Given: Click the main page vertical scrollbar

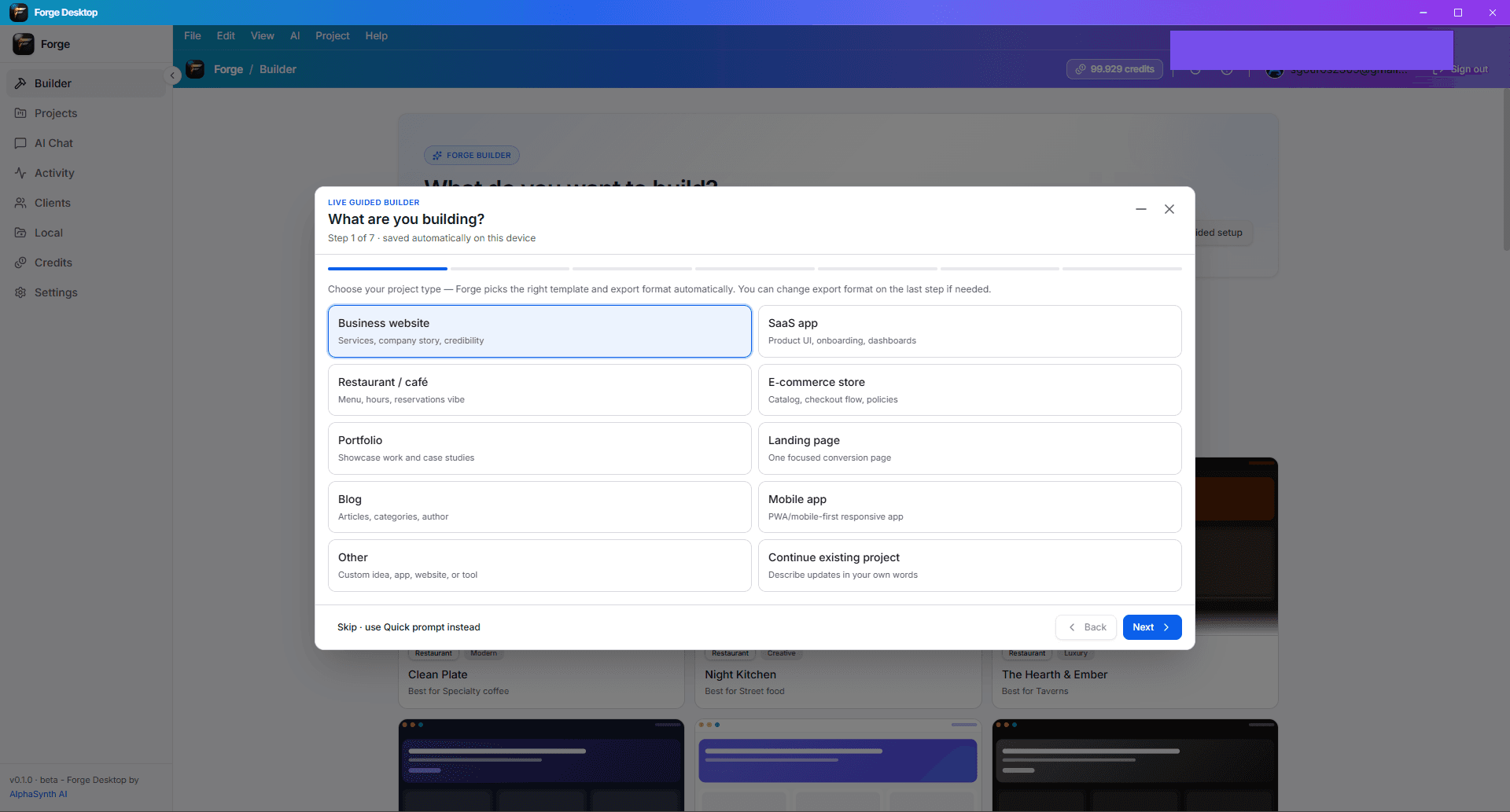Looking at the screenshot, I should click(1506, 169).
